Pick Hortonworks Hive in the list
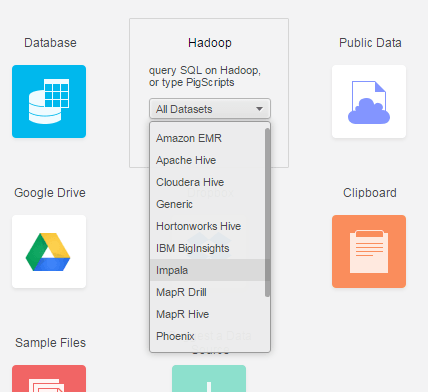428x392 pixels. [x=208, y=226]
